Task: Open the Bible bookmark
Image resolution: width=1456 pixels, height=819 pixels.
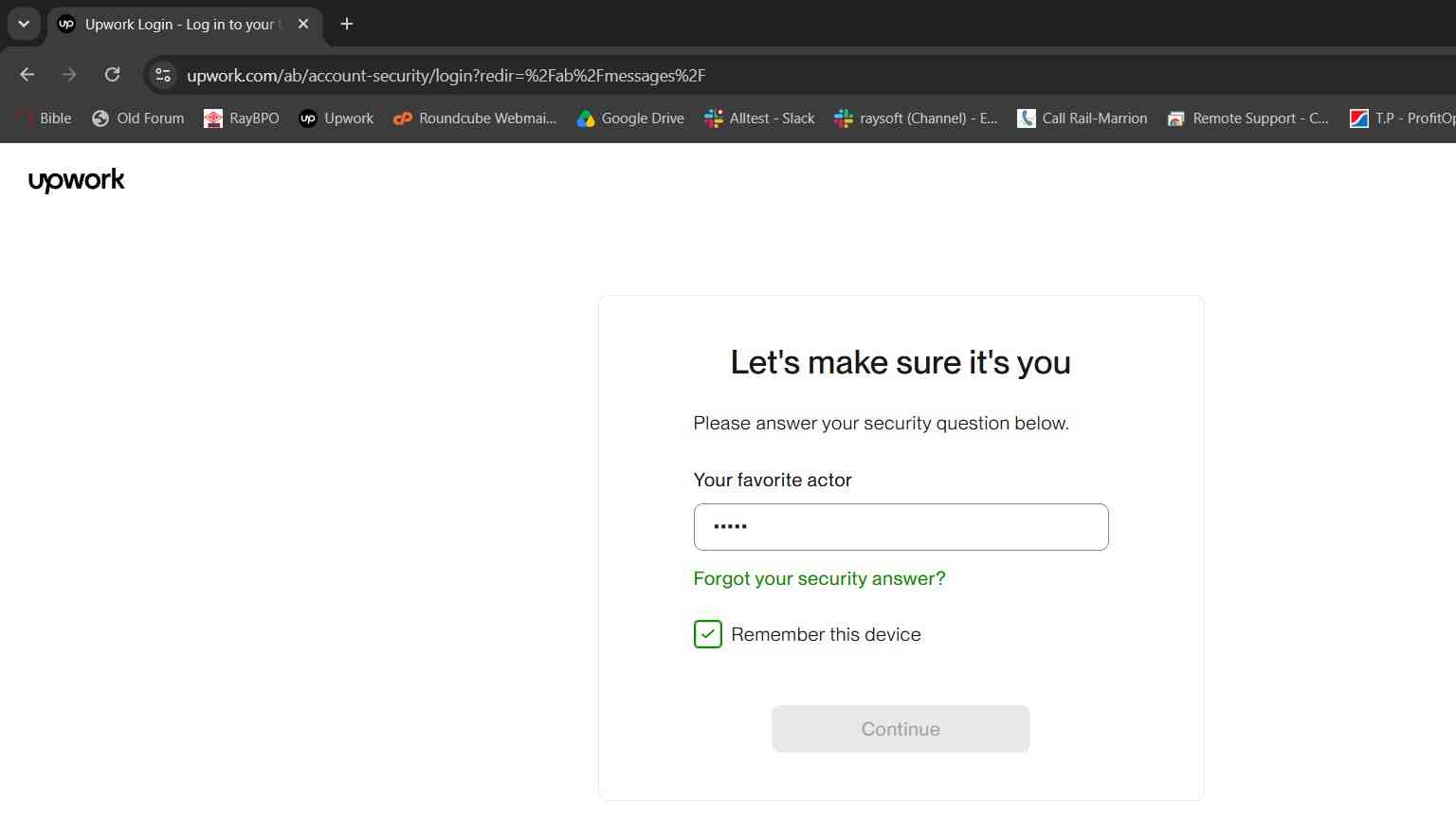Action: 44,118
